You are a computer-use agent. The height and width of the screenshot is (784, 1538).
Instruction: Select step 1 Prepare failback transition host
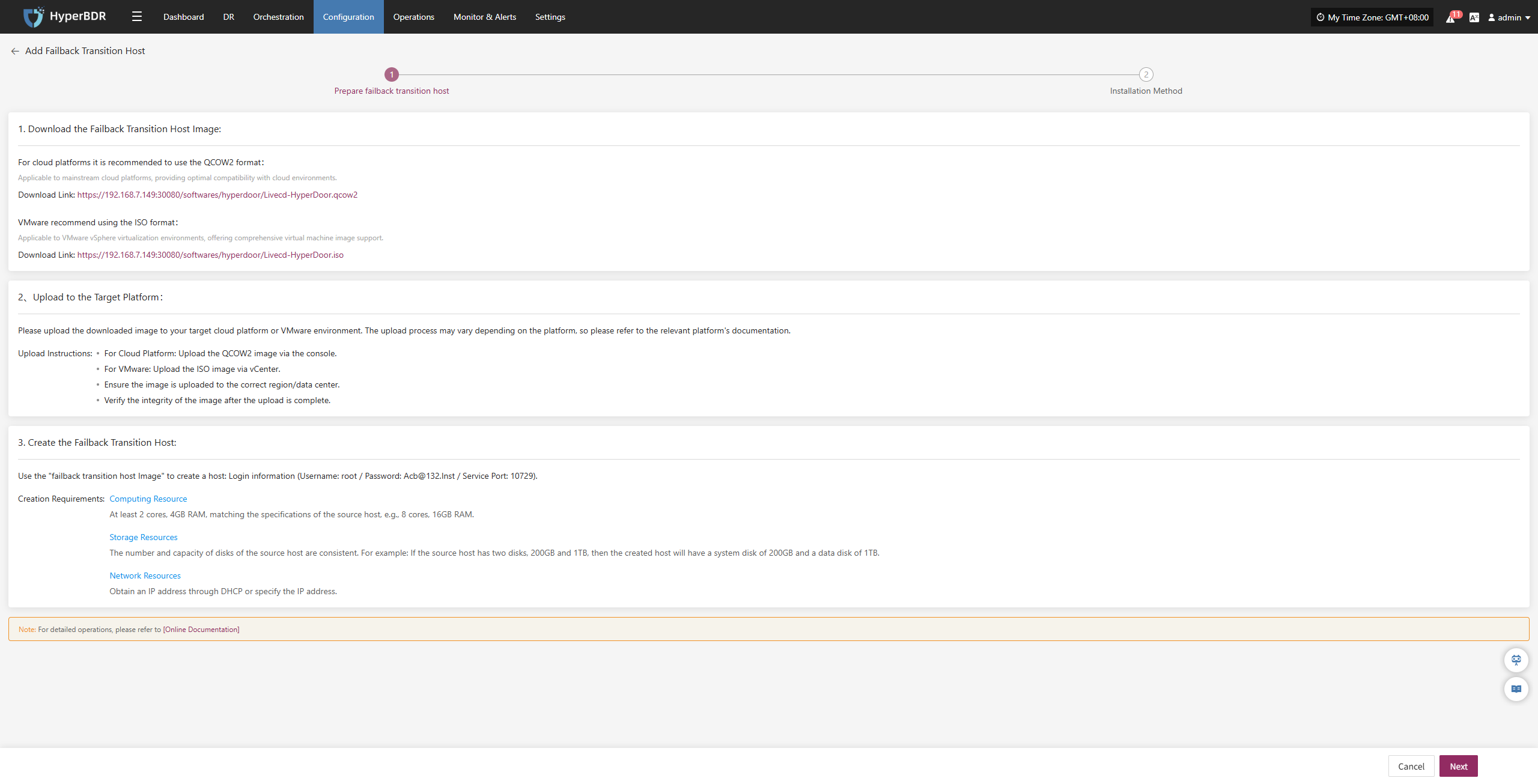click(x=392, y=74)
